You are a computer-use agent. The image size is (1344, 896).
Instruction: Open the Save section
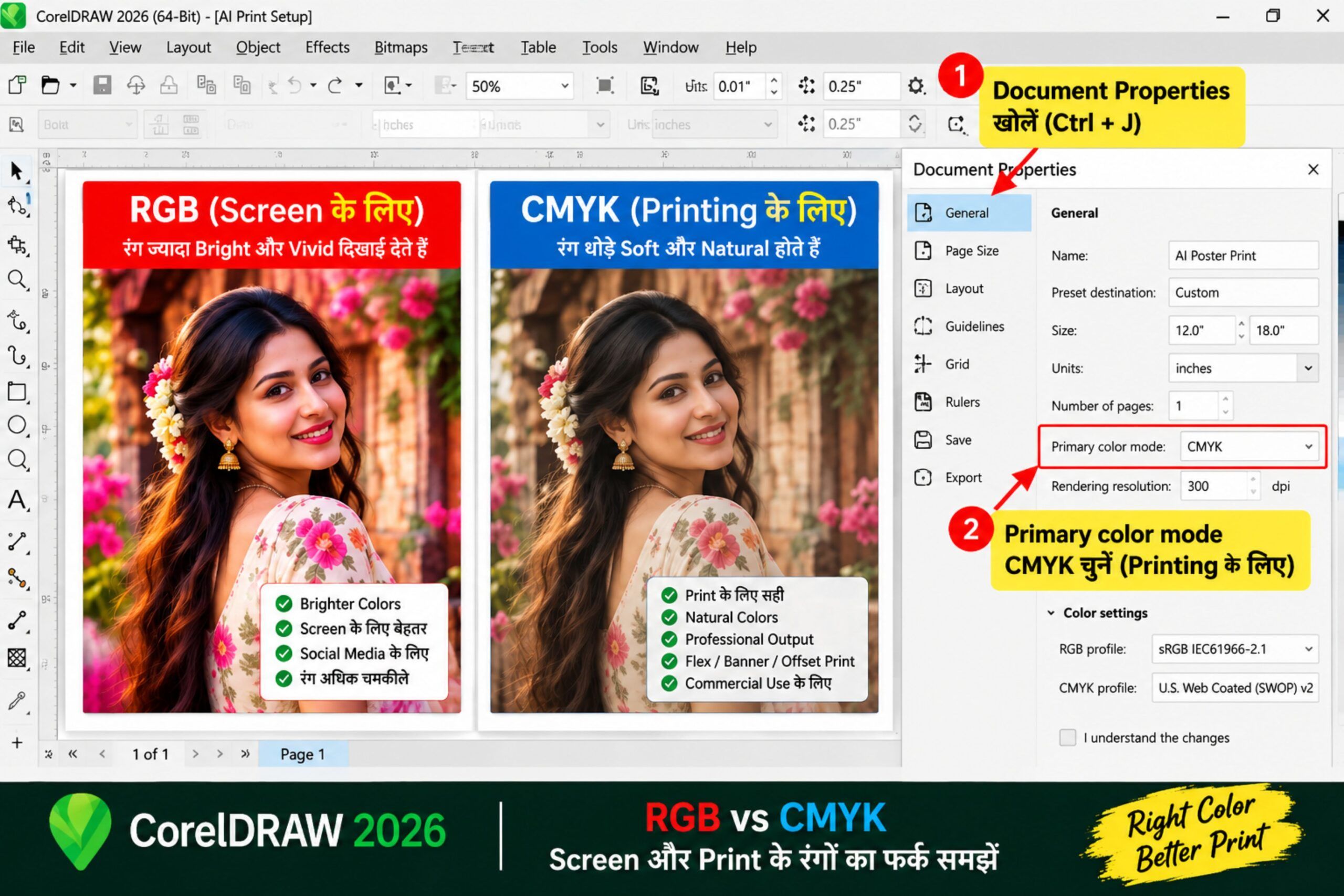(969, 440)
